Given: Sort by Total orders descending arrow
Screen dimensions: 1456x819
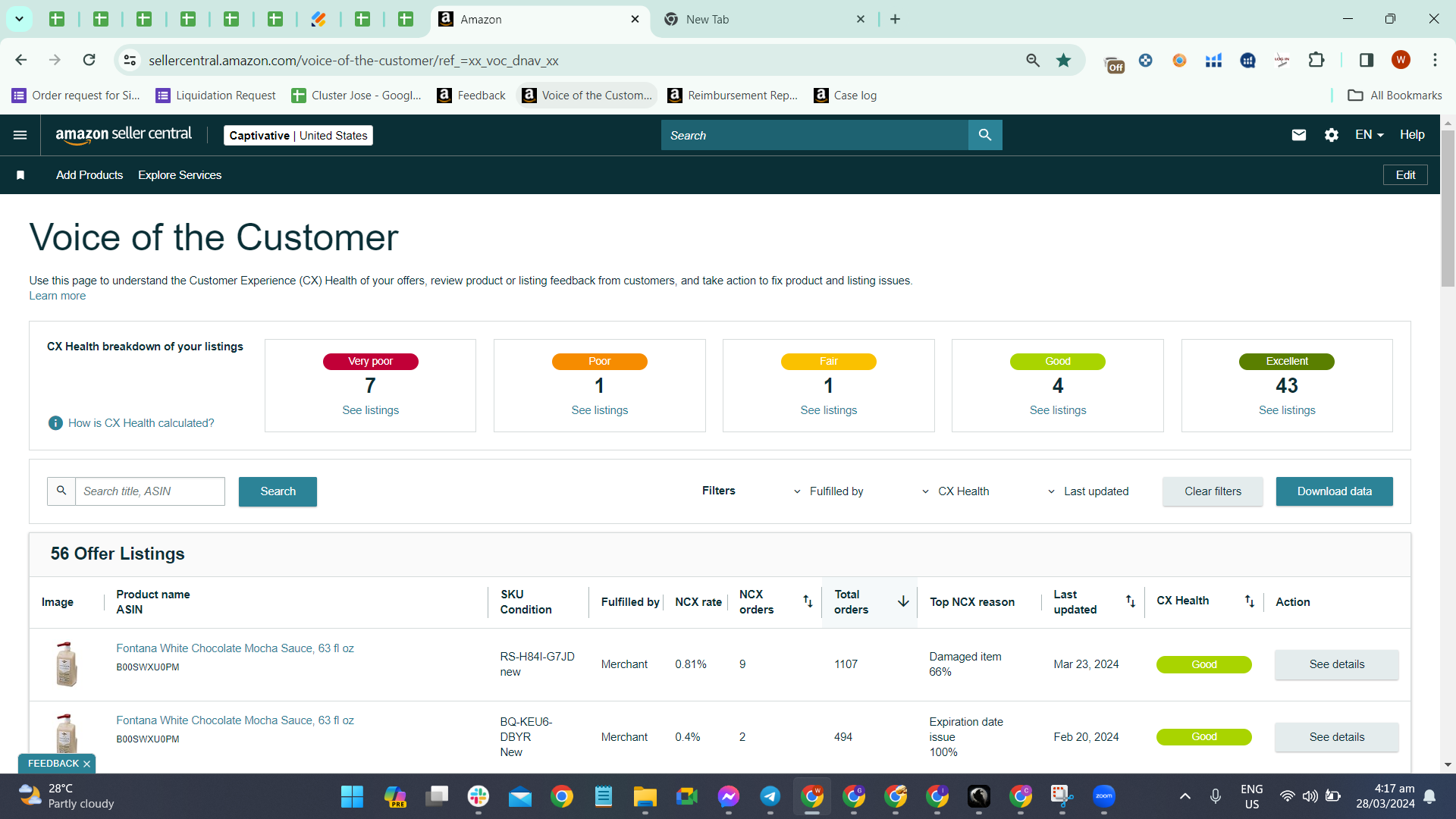Looking at the screenshot, I should click(903, 601).
